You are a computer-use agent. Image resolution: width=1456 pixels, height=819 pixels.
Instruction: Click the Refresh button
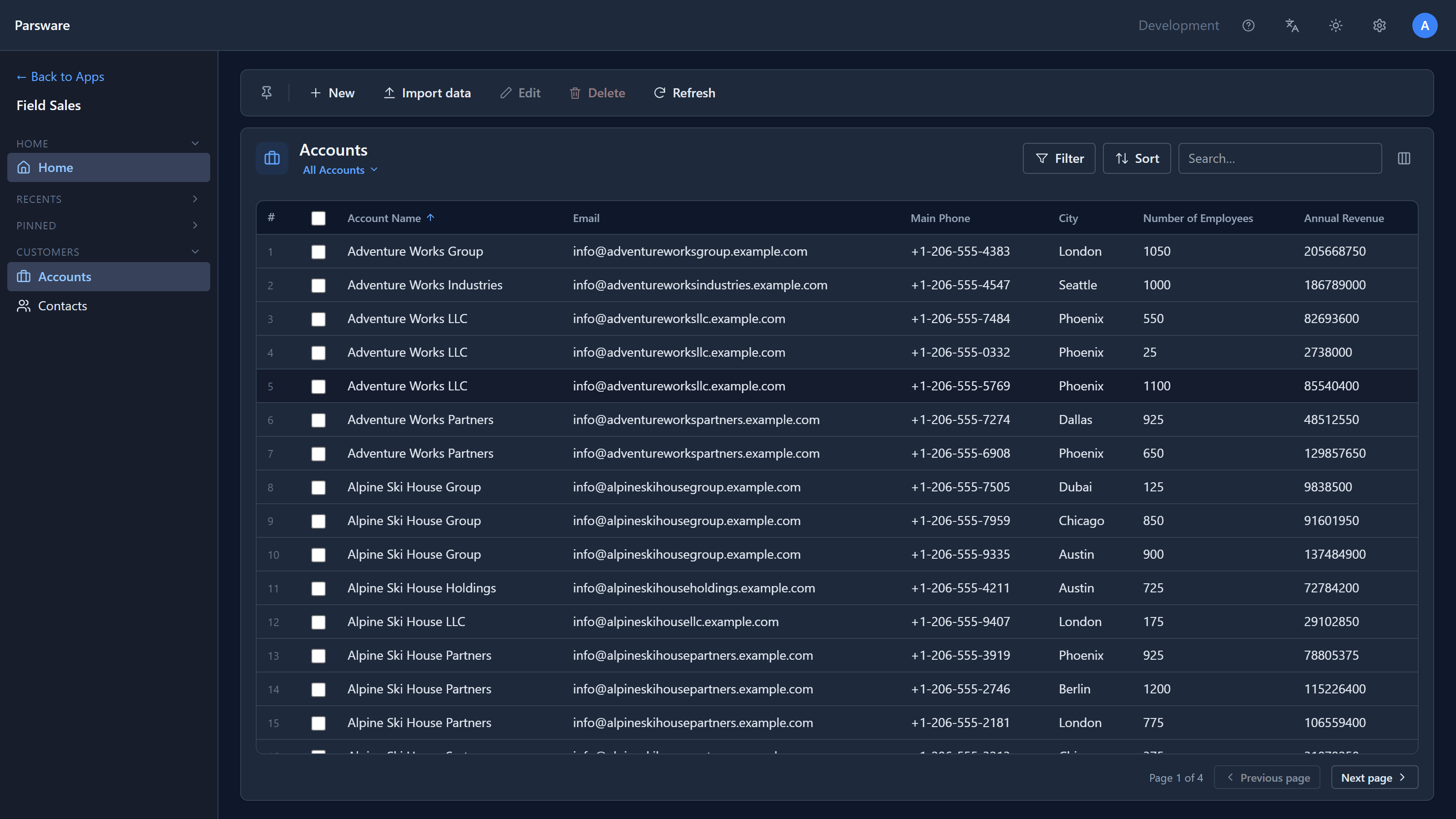[x=684, y=93]
